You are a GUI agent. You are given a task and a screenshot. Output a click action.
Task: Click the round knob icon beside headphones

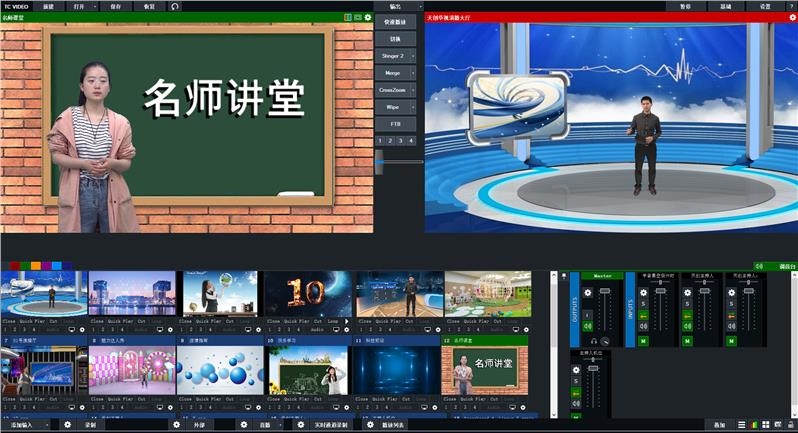[x=605, y=341]
